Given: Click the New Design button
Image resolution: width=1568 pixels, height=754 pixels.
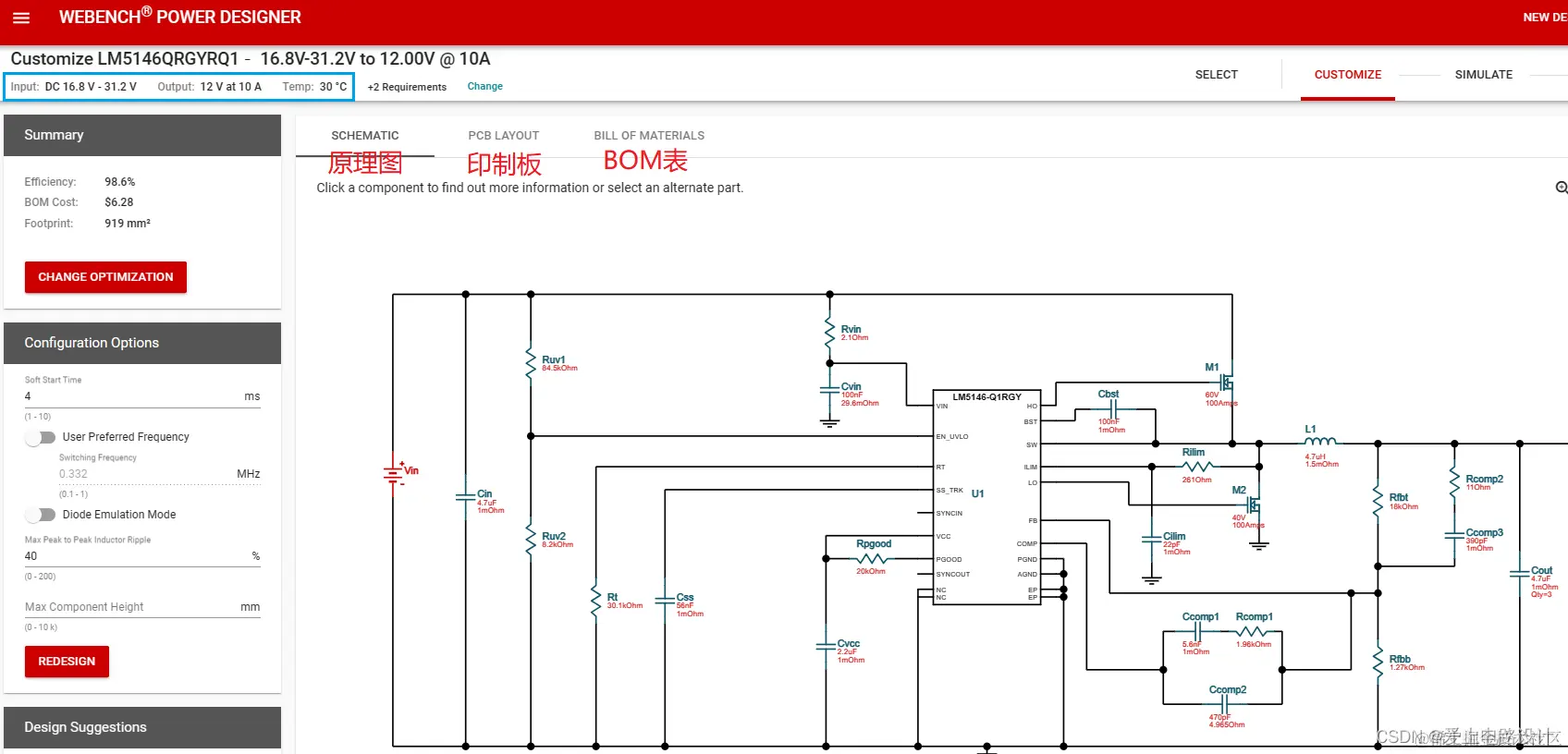Looking at the screenshot, I should (1545, 18).
